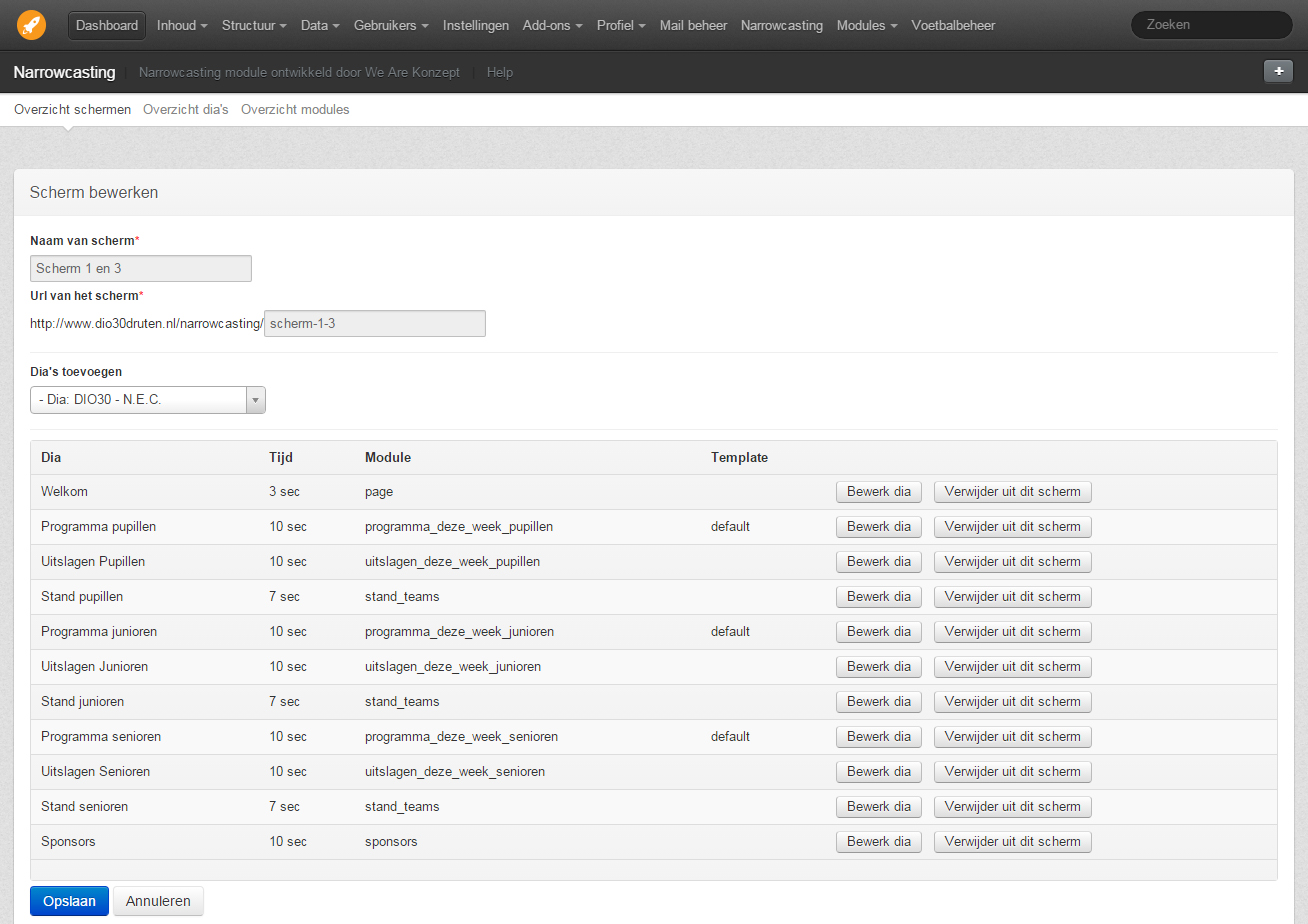Screen dimensions: 1308x924
Task: Edit the Stand senioren dia
Action: (x=879, y=807)
